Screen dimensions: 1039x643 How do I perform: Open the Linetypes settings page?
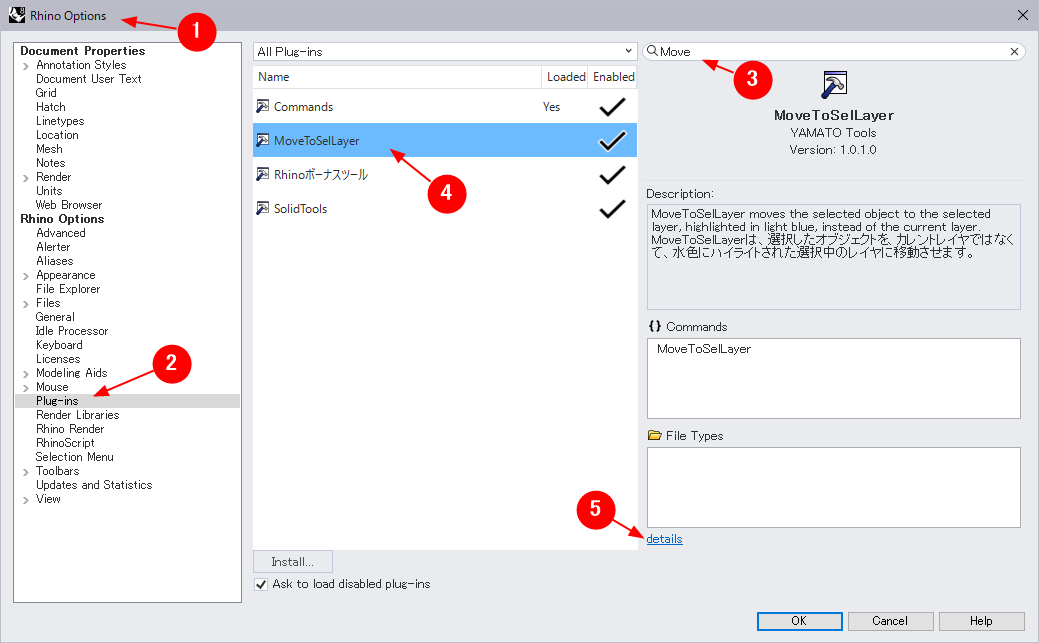point(60,121)
